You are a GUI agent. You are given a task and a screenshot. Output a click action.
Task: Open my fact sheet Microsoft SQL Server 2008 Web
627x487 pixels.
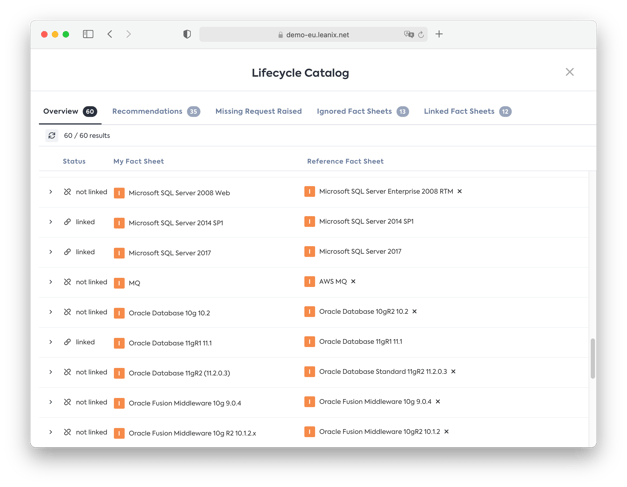[x=179, y=193]
